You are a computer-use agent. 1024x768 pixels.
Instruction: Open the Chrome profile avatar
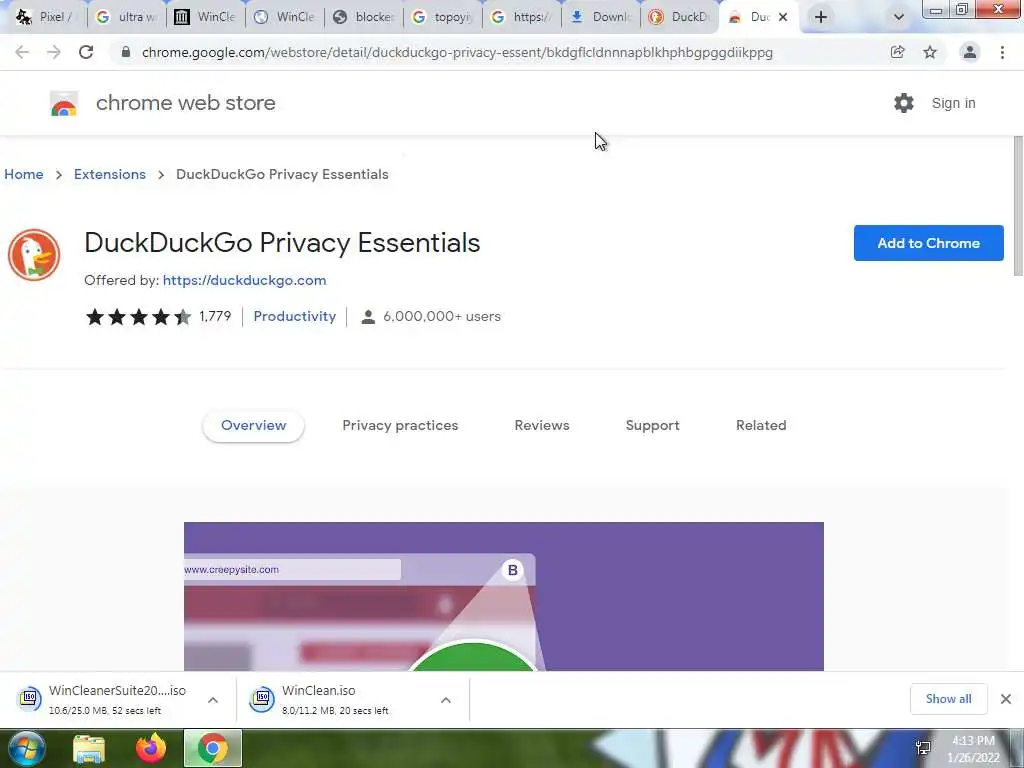tap(970, 52)
